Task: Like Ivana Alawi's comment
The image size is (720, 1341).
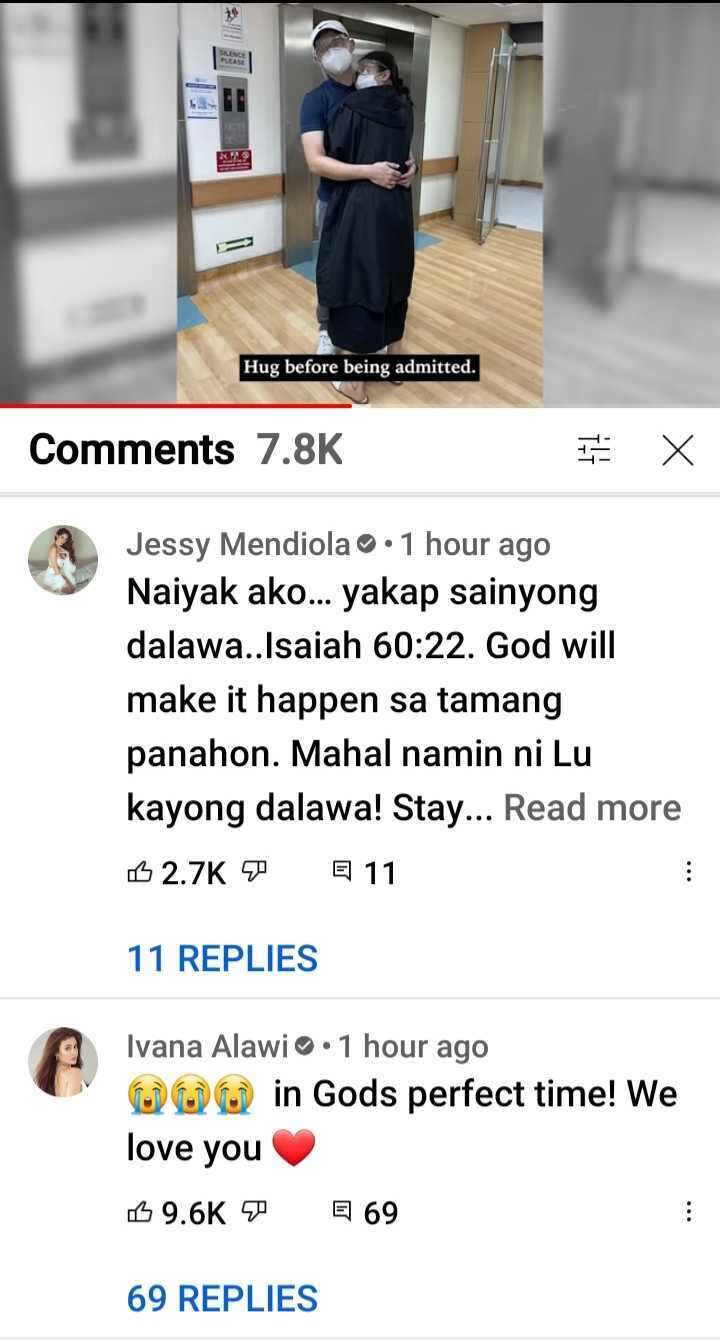Action: coord(138,1212)
